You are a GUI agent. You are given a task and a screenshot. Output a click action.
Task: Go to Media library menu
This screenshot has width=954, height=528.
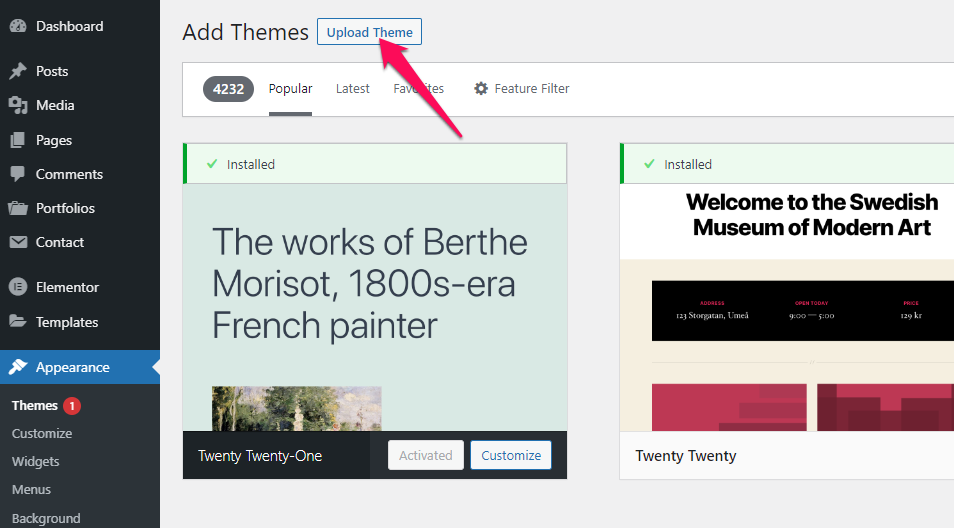(x=80, y=105)
